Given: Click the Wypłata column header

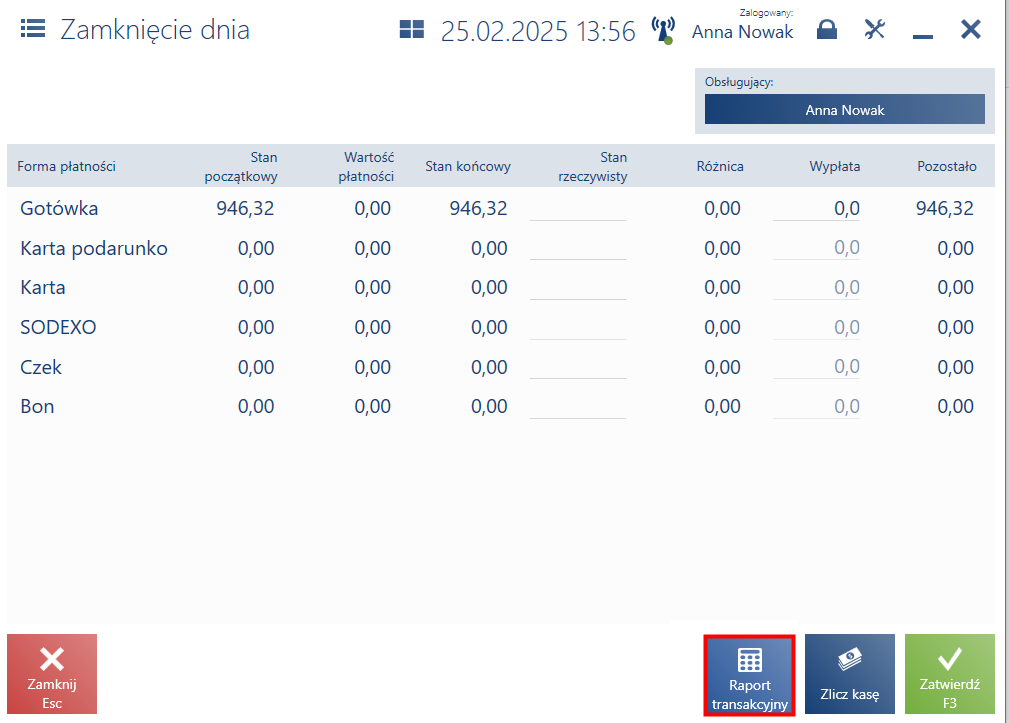Looking at the screenshot, I should pos(835,167).
